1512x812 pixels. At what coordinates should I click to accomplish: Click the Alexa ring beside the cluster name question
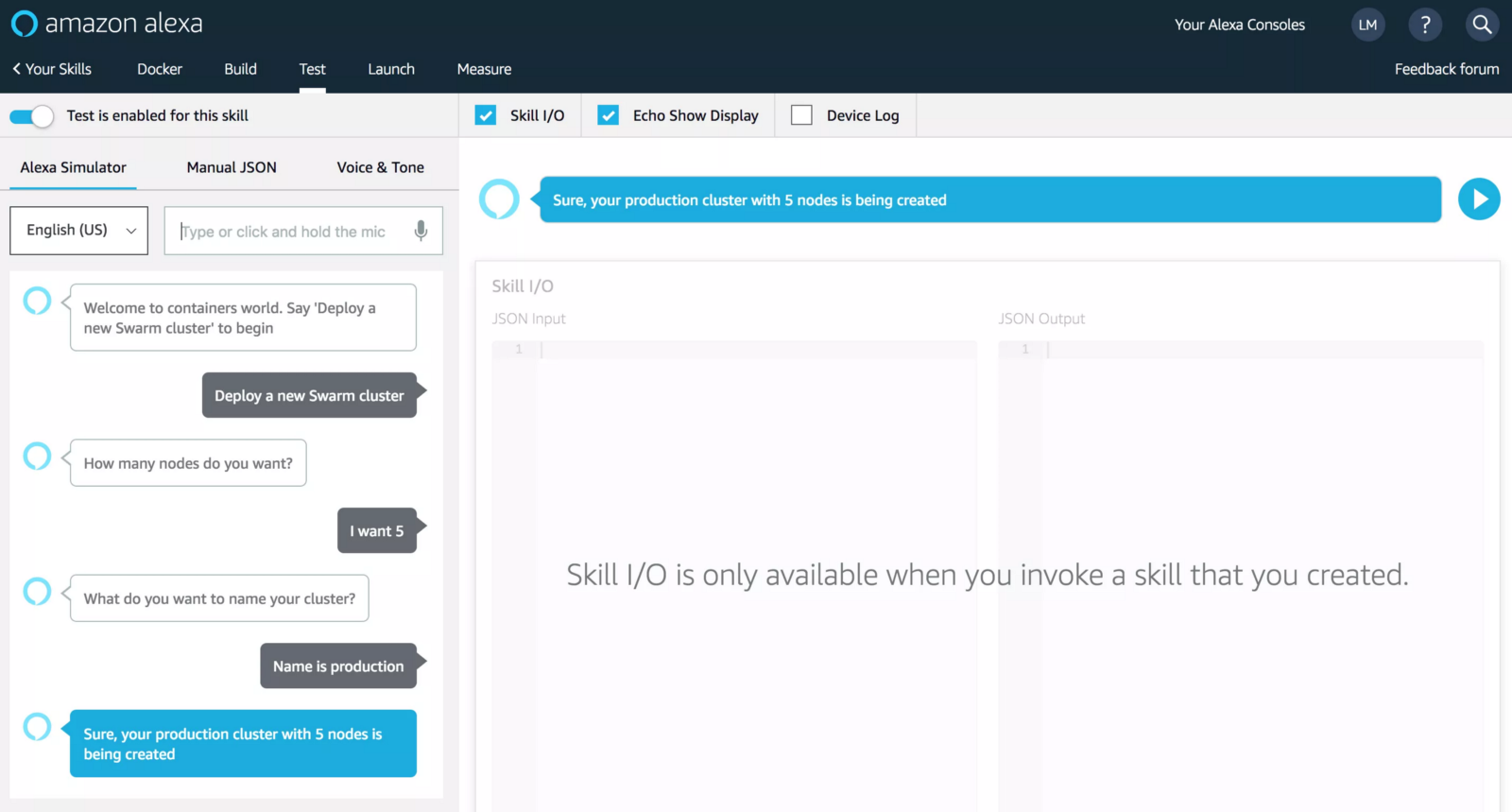tap(37, 591)
